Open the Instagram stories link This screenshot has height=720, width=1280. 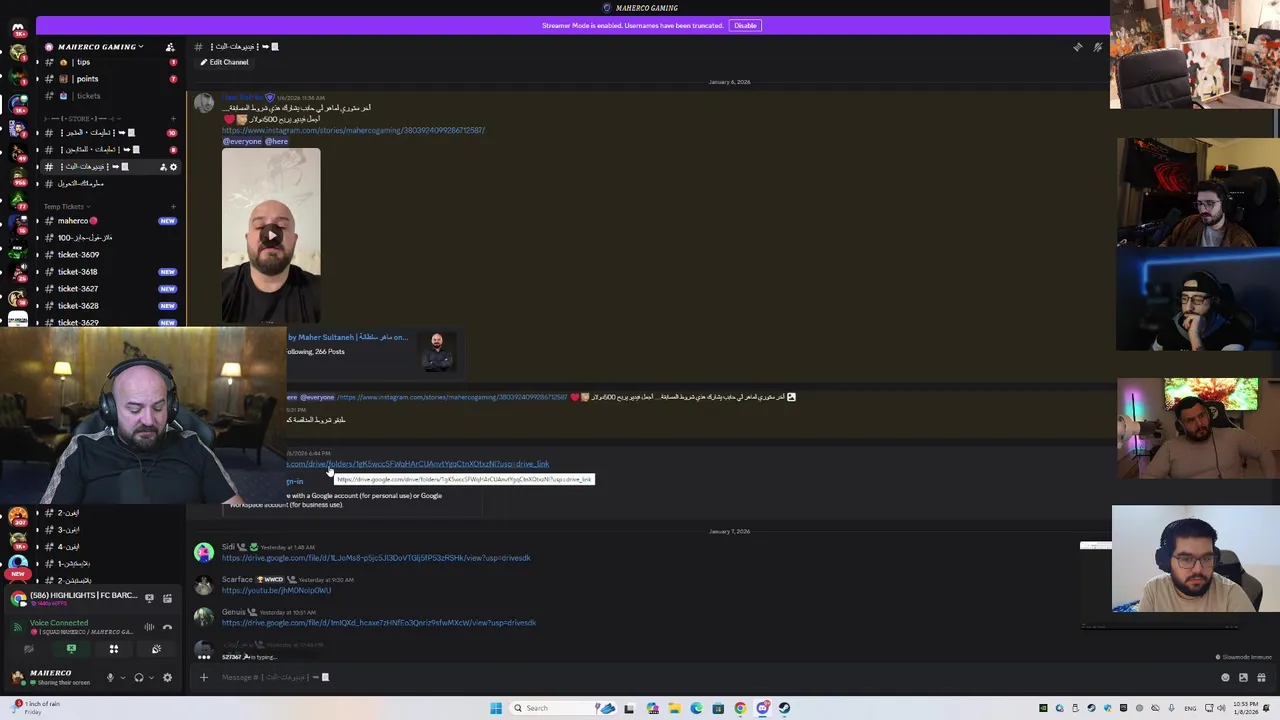coord(353,130)
